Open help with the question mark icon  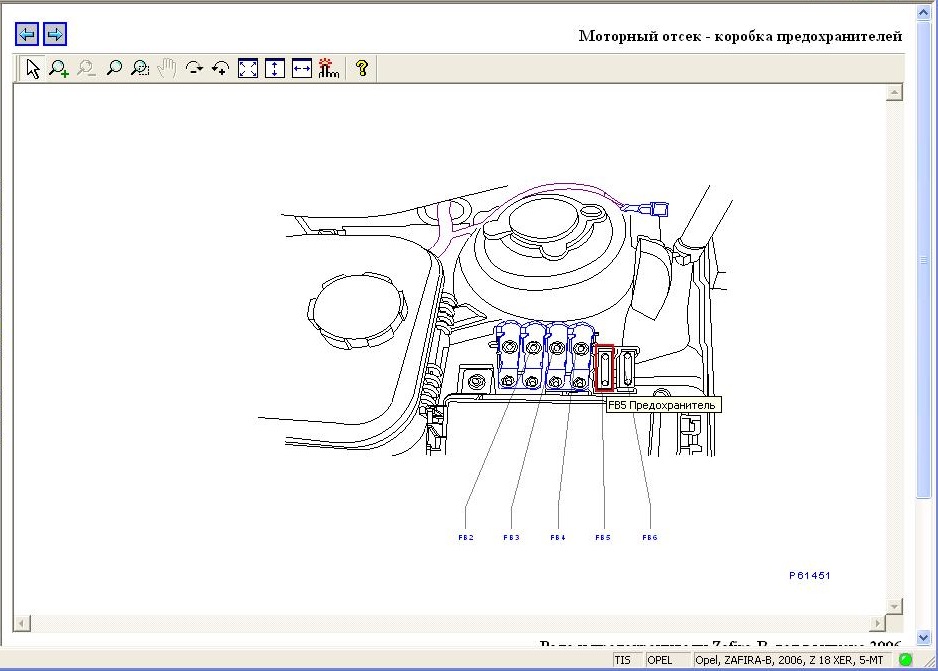pyautogui.click(x=362, y=68)
